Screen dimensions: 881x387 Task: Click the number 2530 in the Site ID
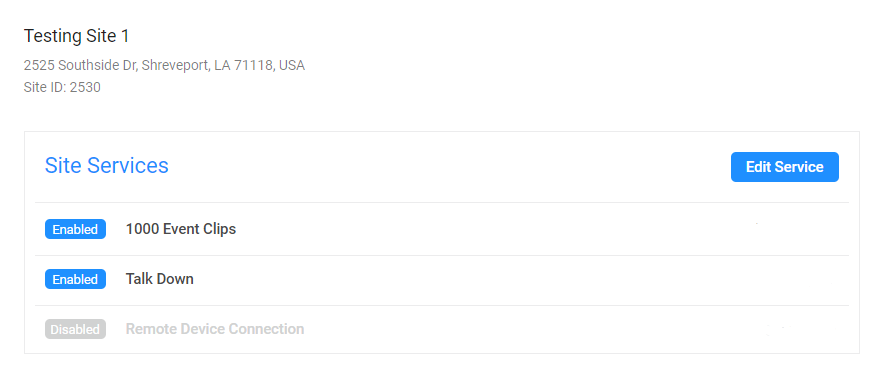click(85, 88)
